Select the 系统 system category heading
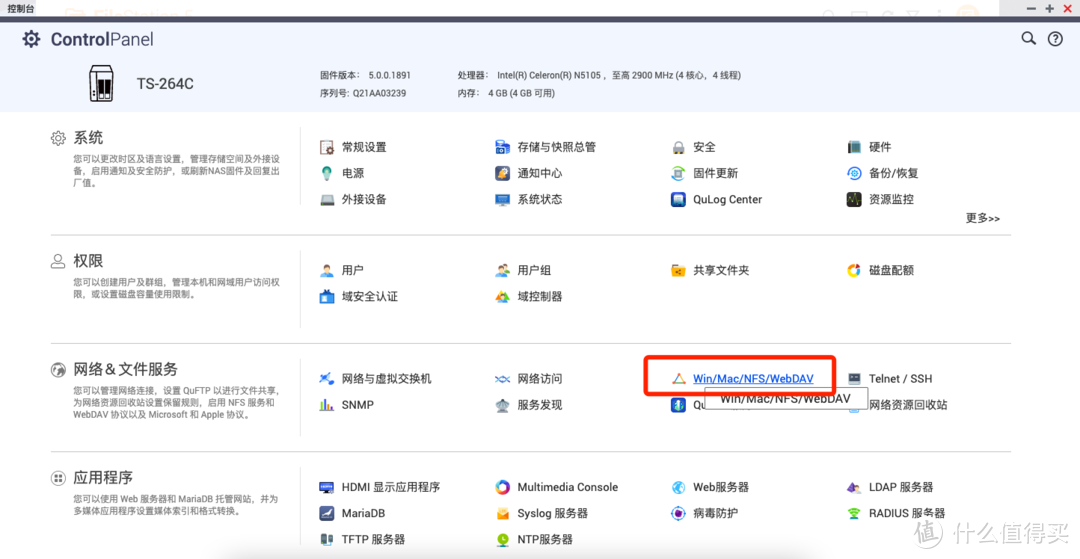Image resolution: width=1080 pixels, height=559 pixels. (x=88, y=138)
